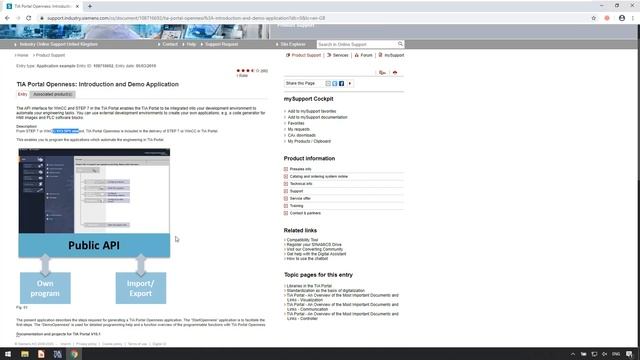Go to Home breadcrumb
Image resolution: width=640 pixels, height=360 pixels.
point(22,55)
